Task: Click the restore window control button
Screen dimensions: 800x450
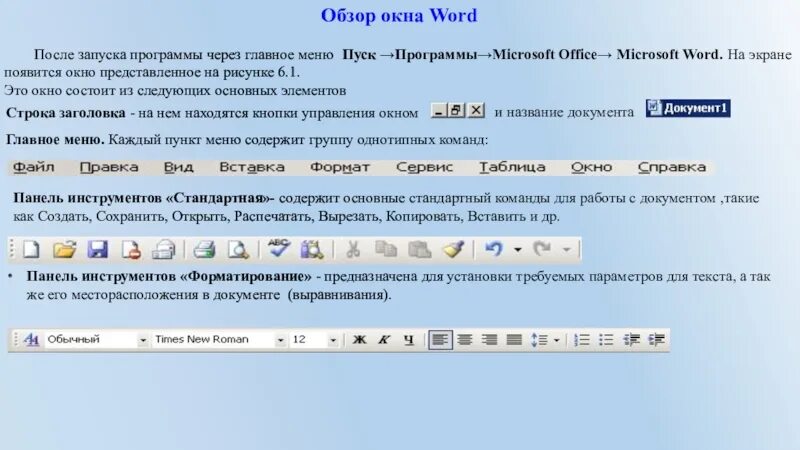Action: (457, 110)
